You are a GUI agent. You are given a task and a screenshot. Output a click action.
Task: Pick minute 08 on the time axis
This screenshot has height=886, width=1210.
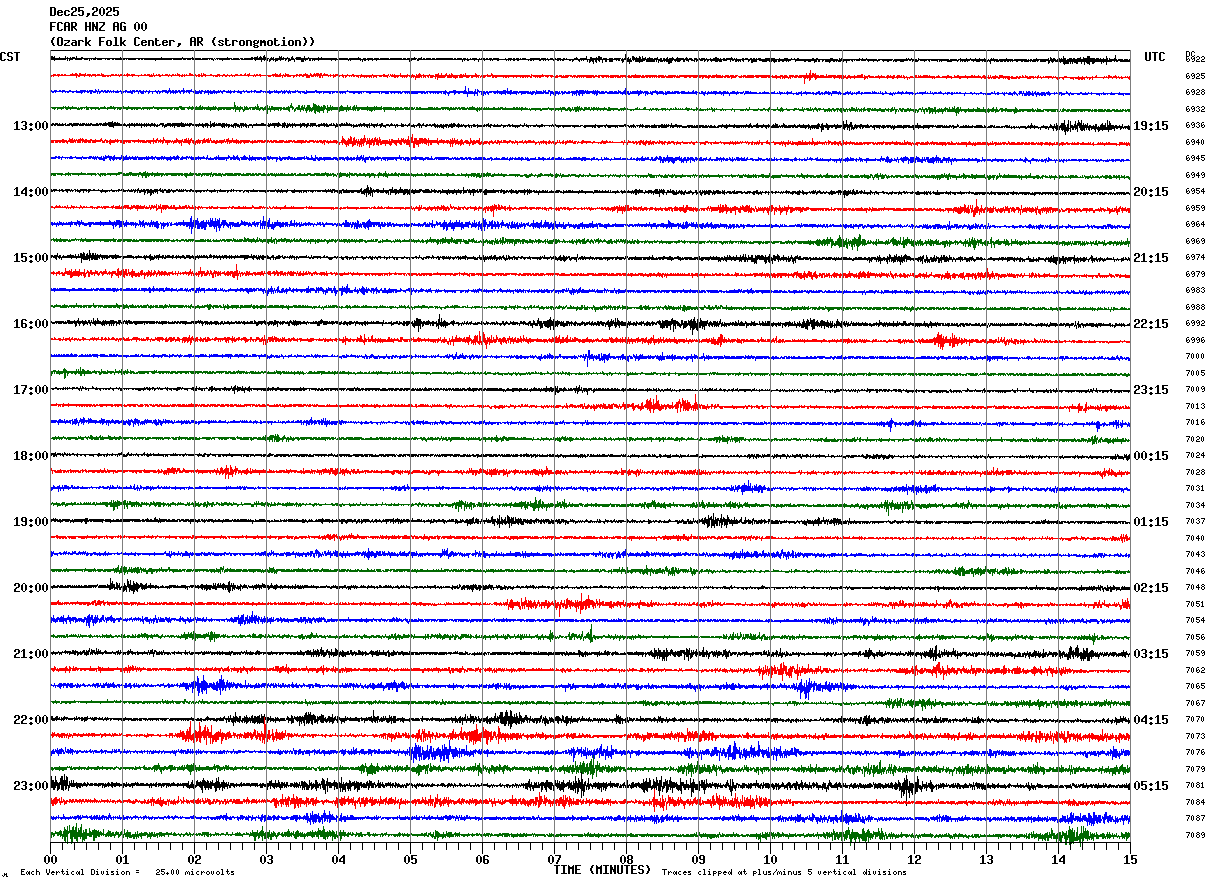point(626,859)
